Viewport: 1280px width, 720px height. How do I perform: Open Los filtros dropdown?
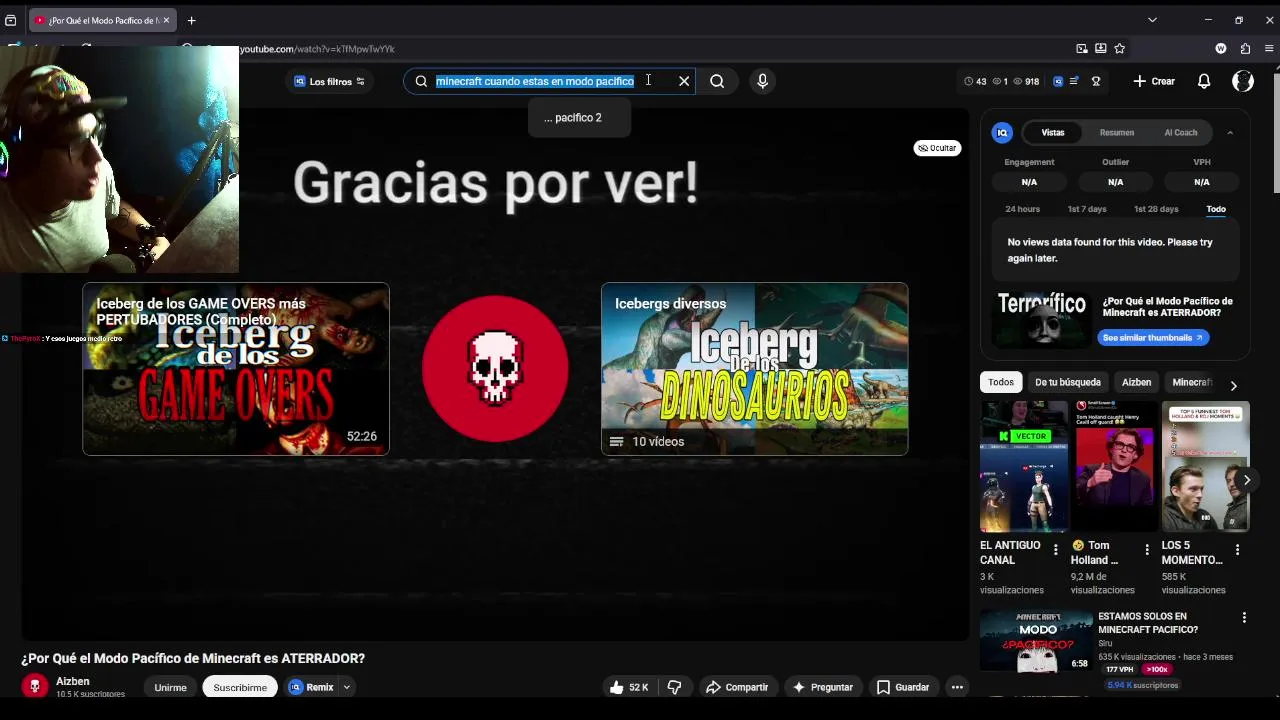[x=330, y=81]
